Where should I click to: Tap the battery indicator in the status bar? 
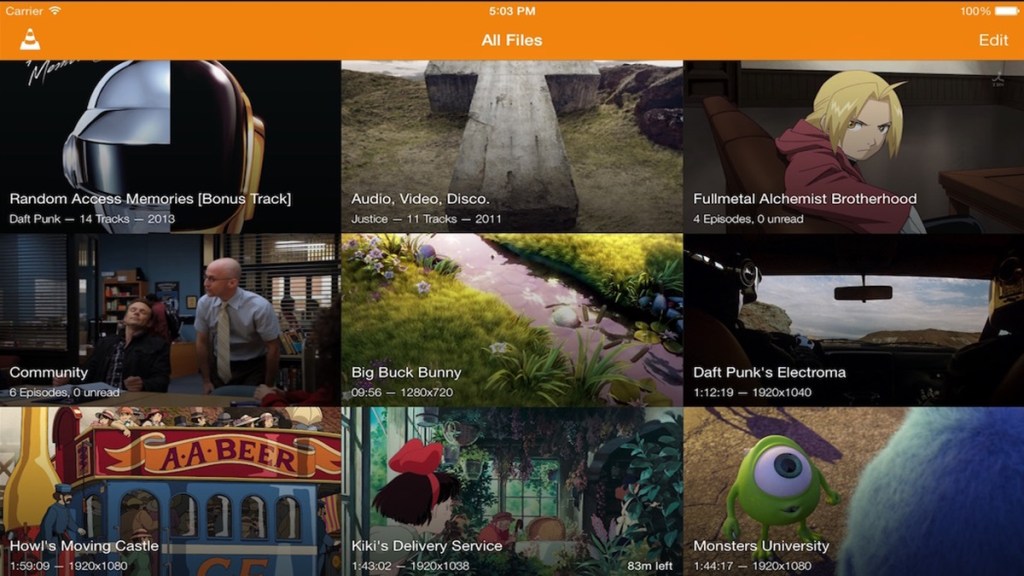click(x=1005, y=11)
